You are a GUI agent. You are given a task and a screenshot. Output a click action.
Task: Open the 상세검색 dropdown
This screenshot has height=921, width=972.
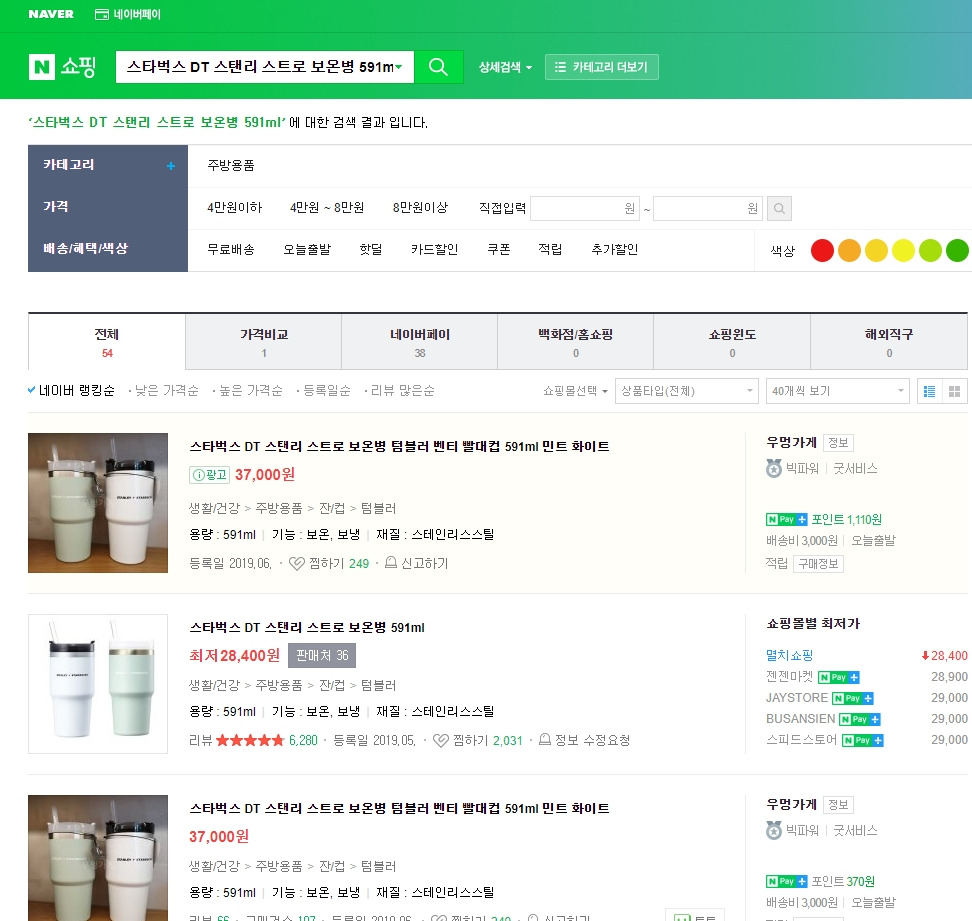click(x=505, y=67)
